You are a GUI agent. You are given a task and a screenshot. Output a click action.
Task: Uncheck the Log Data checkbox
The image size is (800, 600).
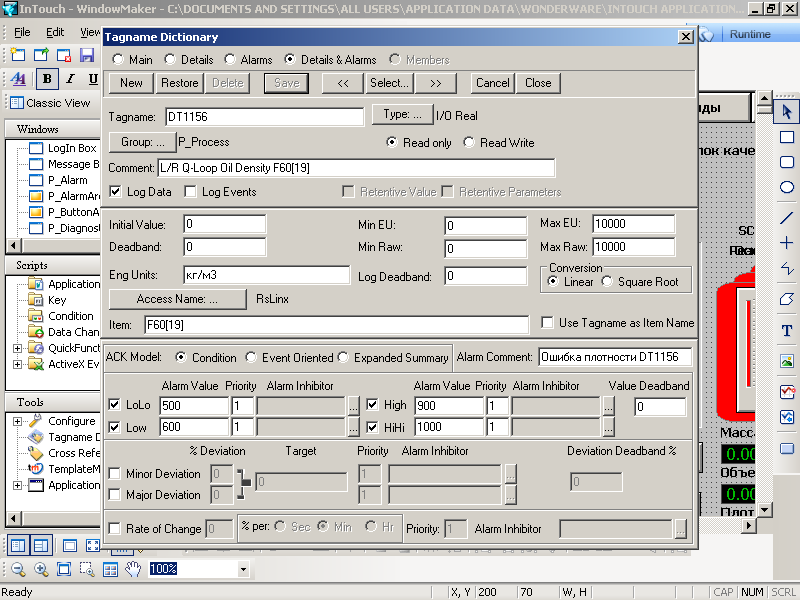(115, 192)
